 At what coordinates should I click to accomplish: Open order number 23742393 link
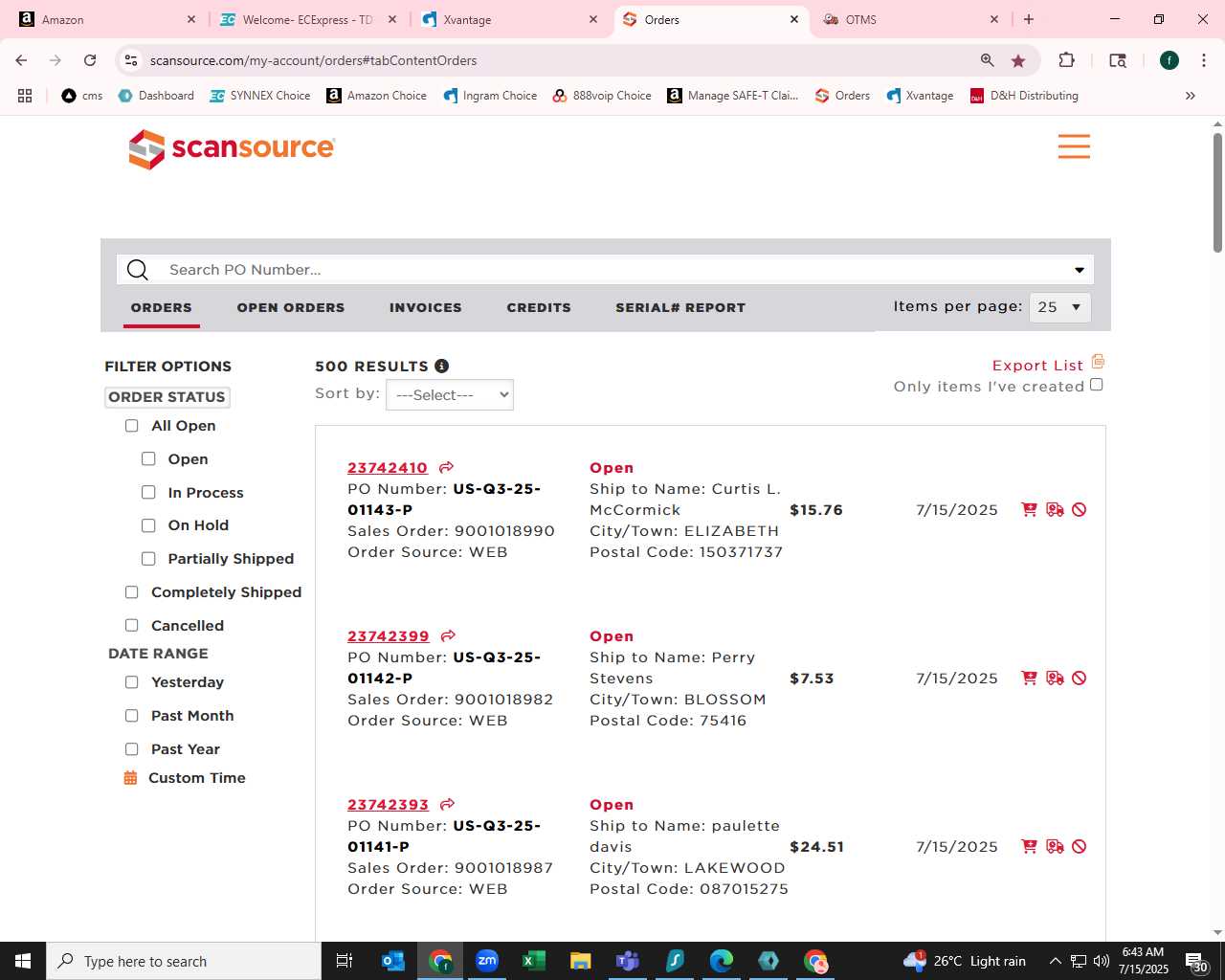tap(389, 805)
